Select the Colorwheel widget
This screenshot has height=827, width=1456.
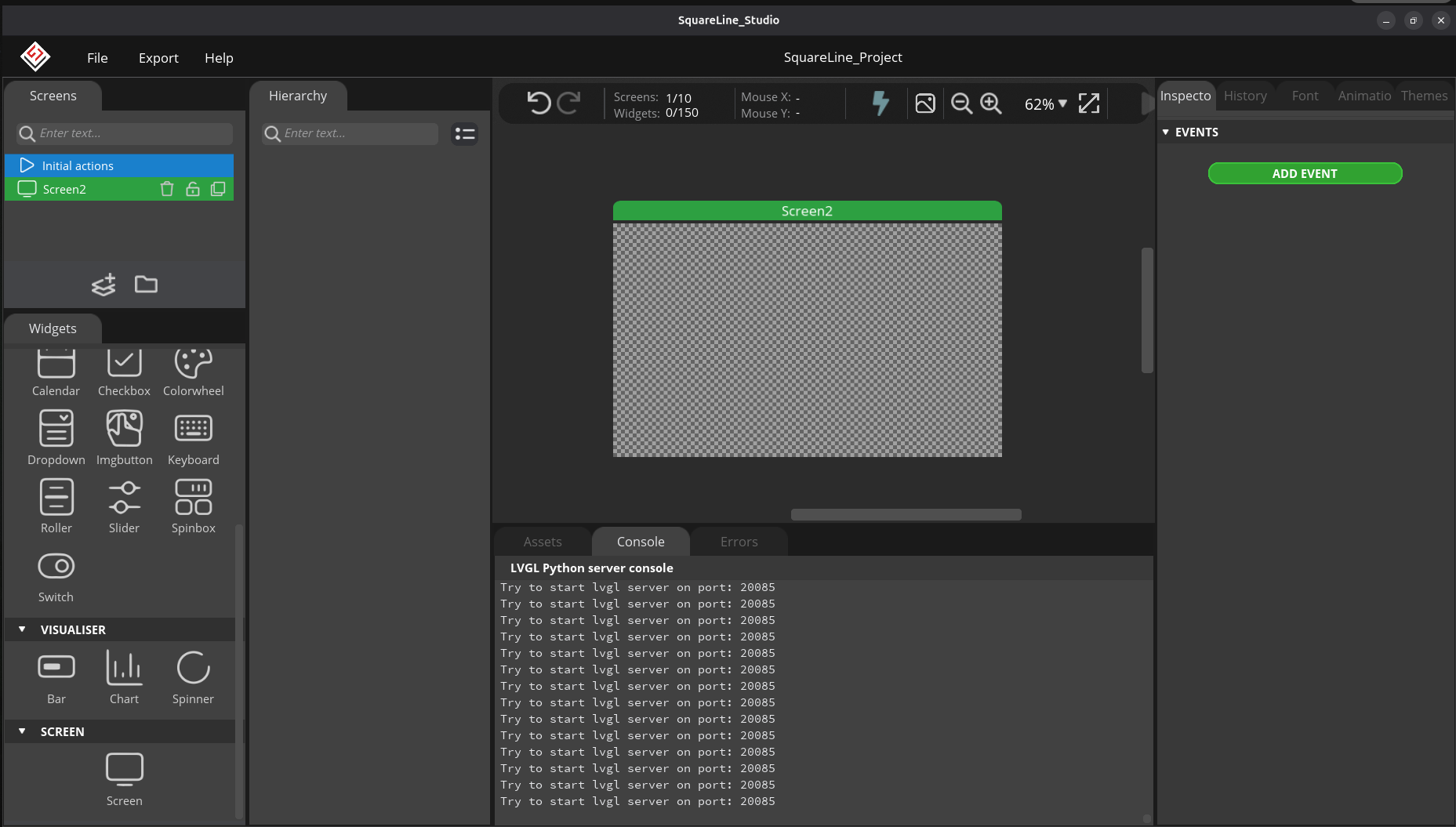(x=193, y=372)
